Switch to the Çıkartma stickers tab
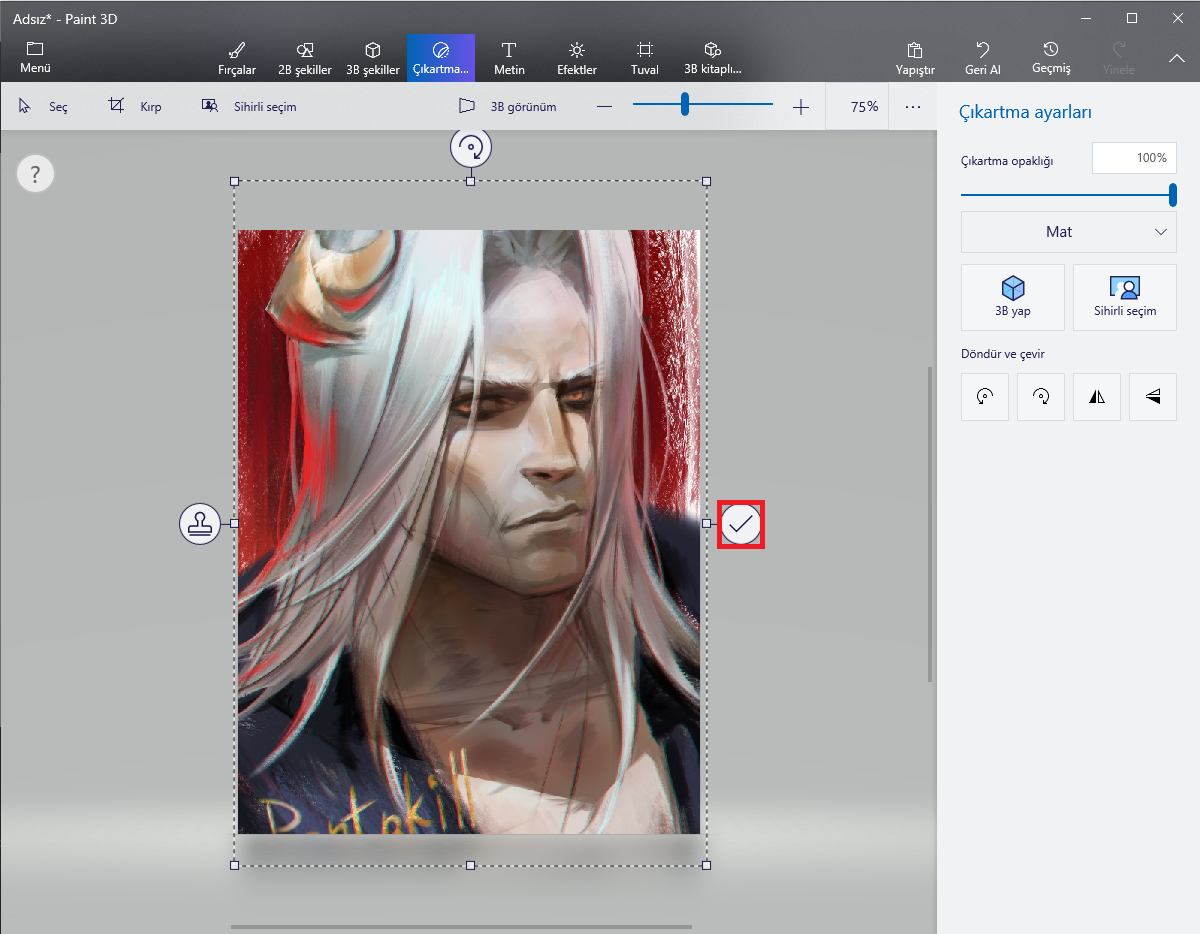 pyautogui.click(x=441, y=58)
